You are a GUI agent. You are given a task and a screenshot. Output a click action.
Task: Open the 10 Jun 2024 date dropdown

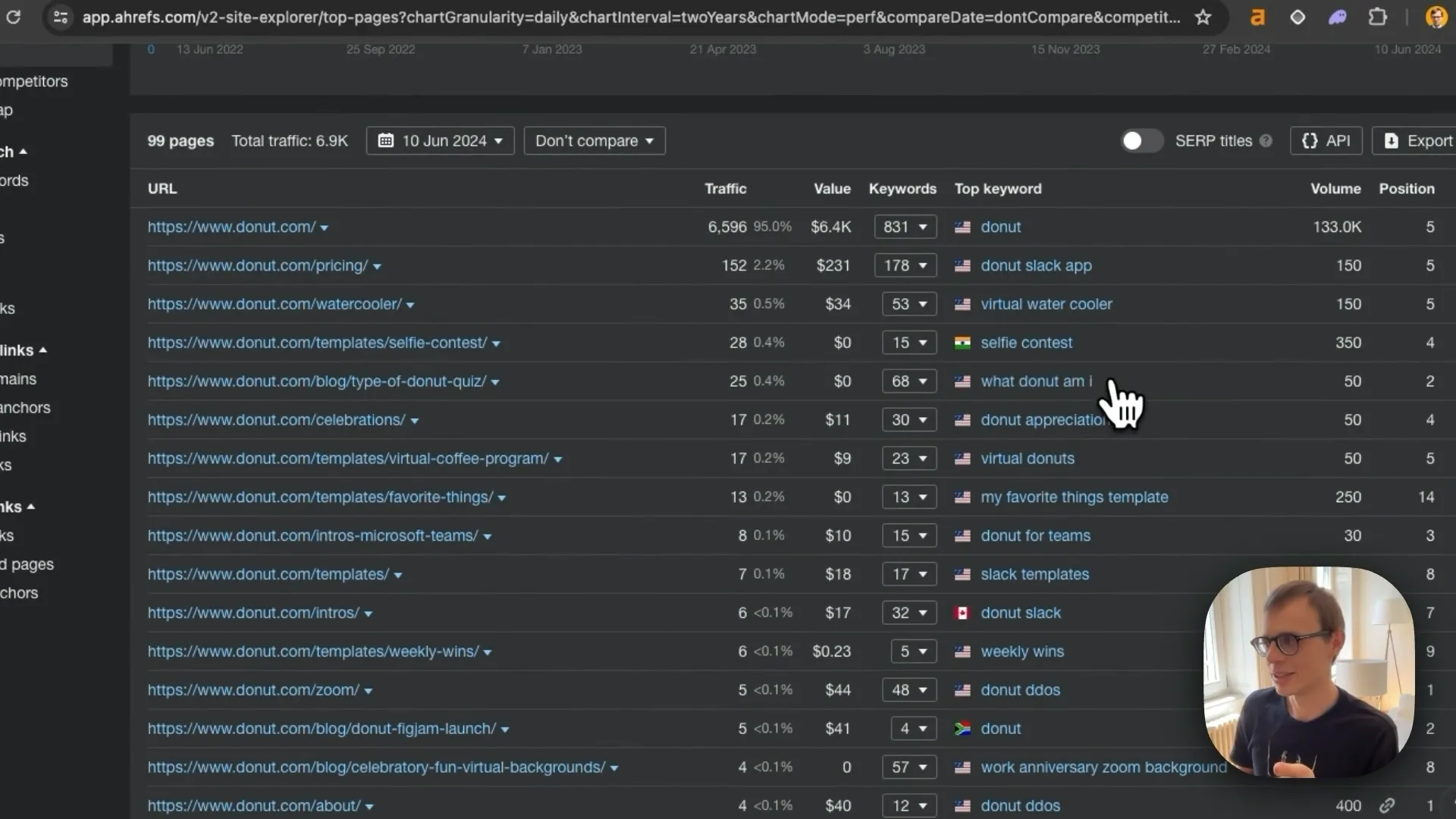click(x=440, y=141)
